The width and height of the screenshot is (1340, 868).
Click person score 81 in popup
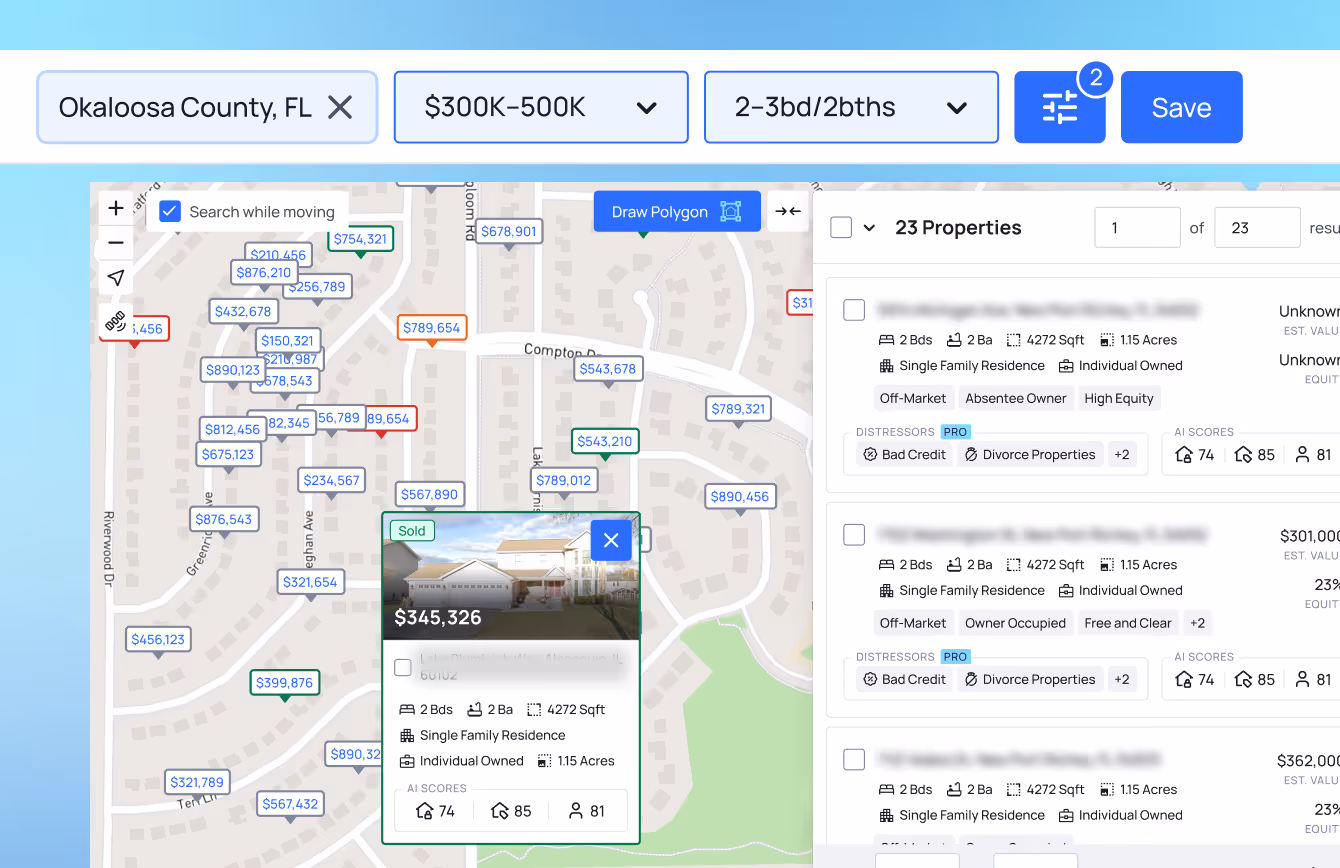pyautogui.click(x=587, y=811)
